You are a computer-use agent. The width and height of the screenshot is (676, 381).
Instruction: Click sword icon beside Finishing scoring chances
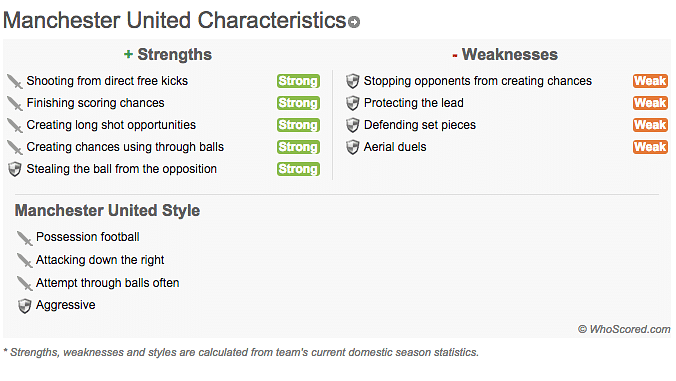15,103
